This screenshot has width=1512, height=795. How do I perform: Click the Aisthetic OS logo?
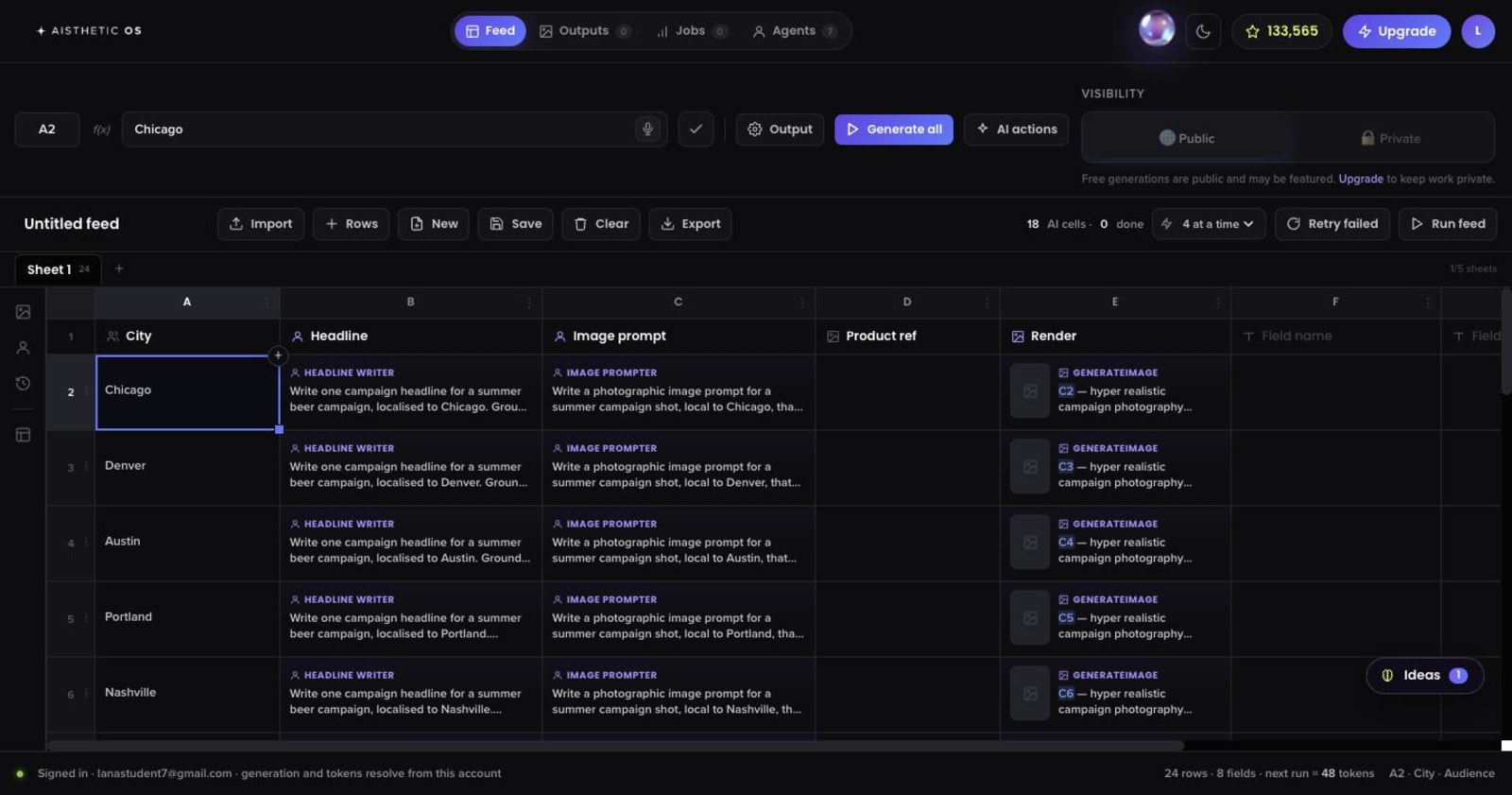click(89, 31)
